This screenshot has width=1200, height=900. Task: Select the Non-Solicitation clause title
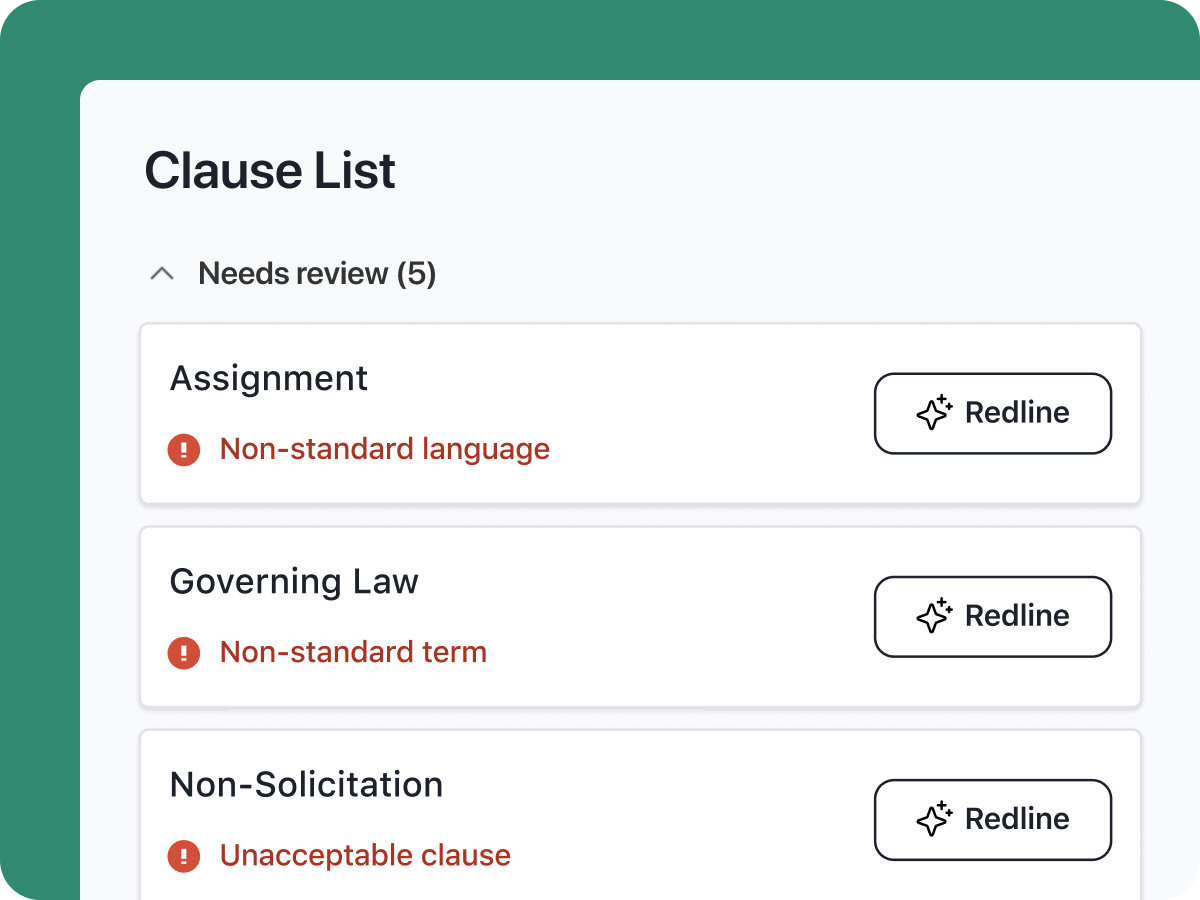click(x=306, y=784)
